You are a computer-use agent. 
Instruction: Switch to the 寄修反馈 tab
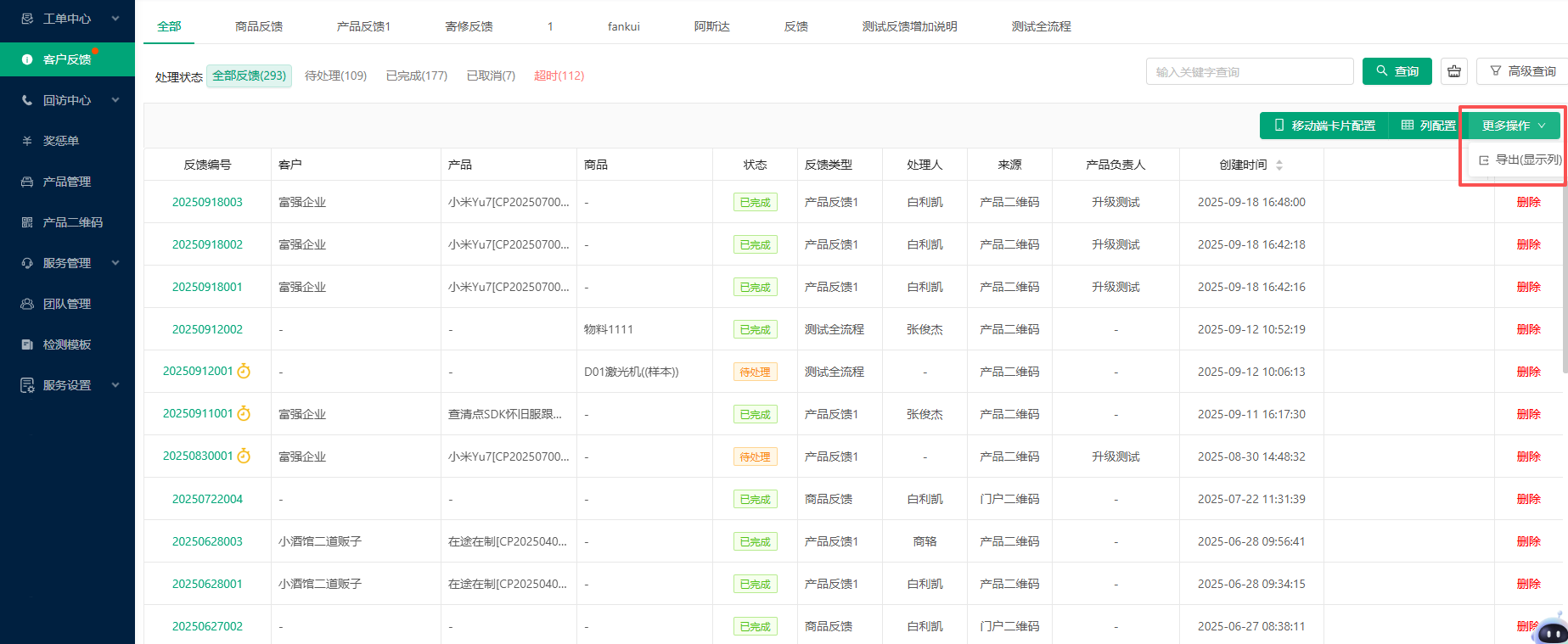click(469, 26)
